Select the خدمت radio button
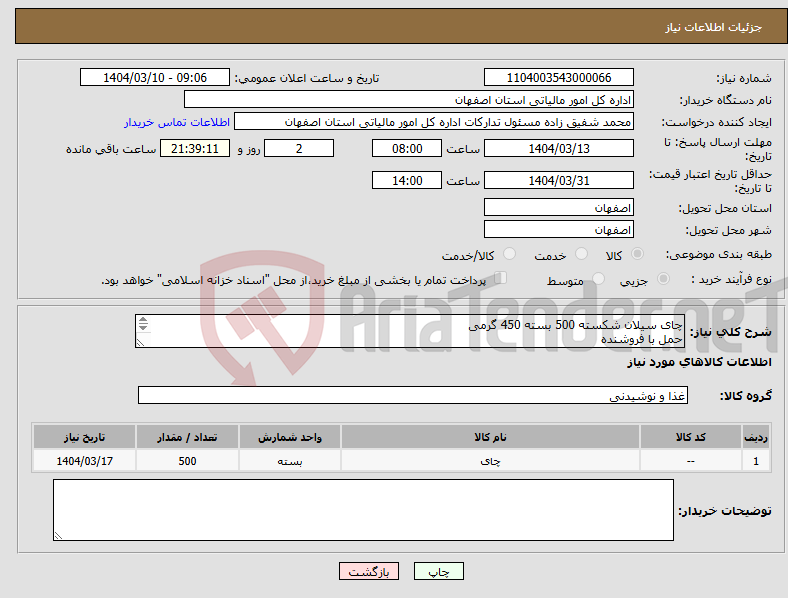Viewport: 788px width, 598px height. point(581,254)
